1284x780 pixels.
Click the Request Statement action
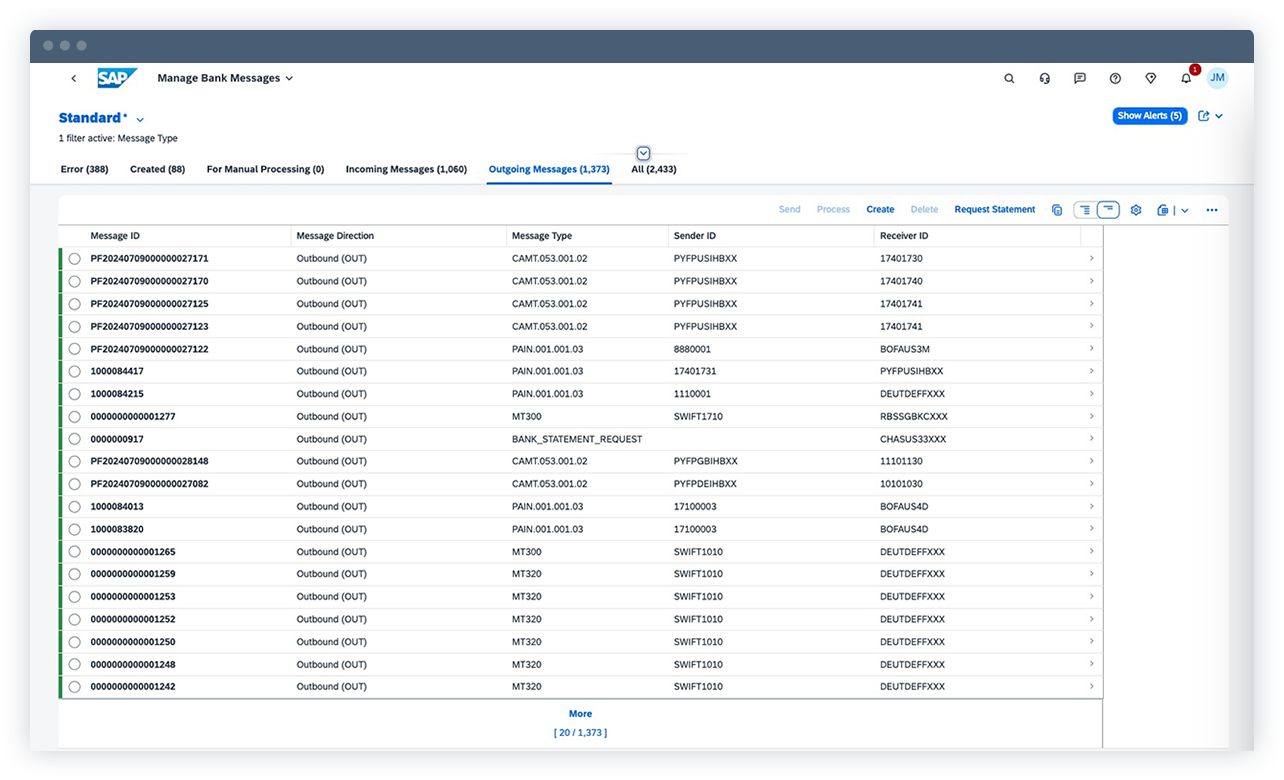994,210
